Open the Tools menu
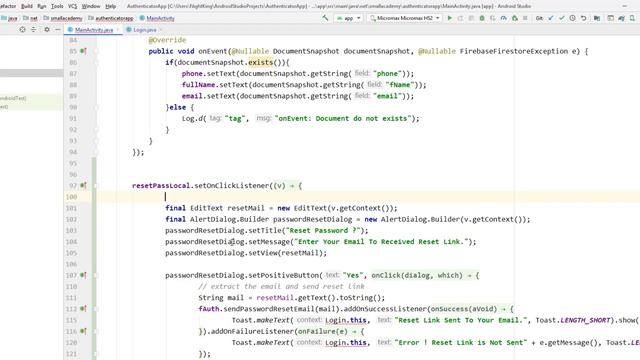Image resolution: width=640 pixels, height=360 pixels. click(x=57, y=6)
